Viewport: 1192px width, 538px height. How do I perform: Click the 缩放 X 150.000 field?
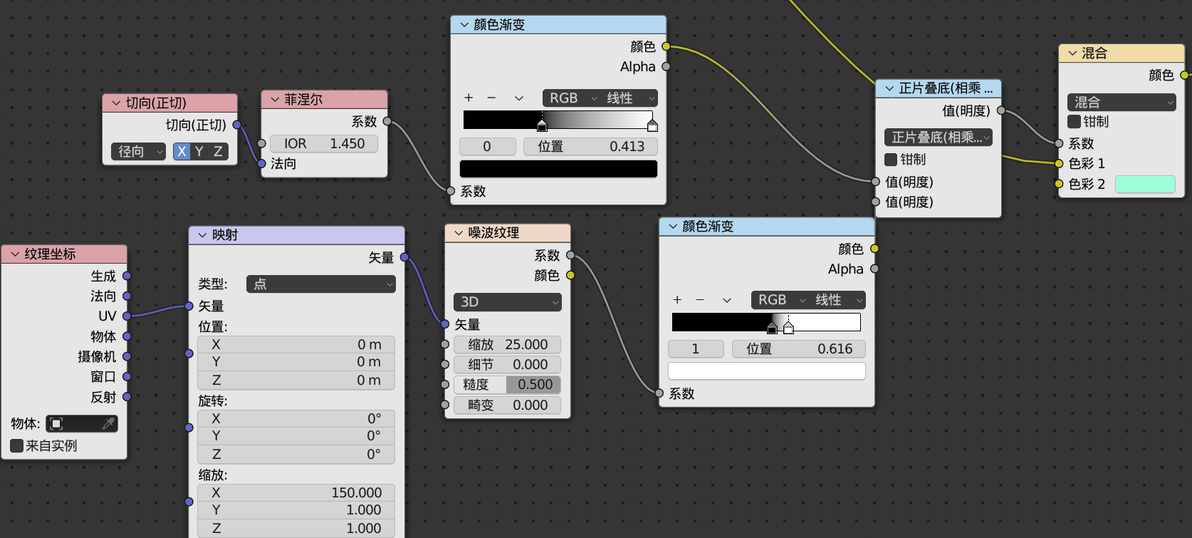(296, 492)
